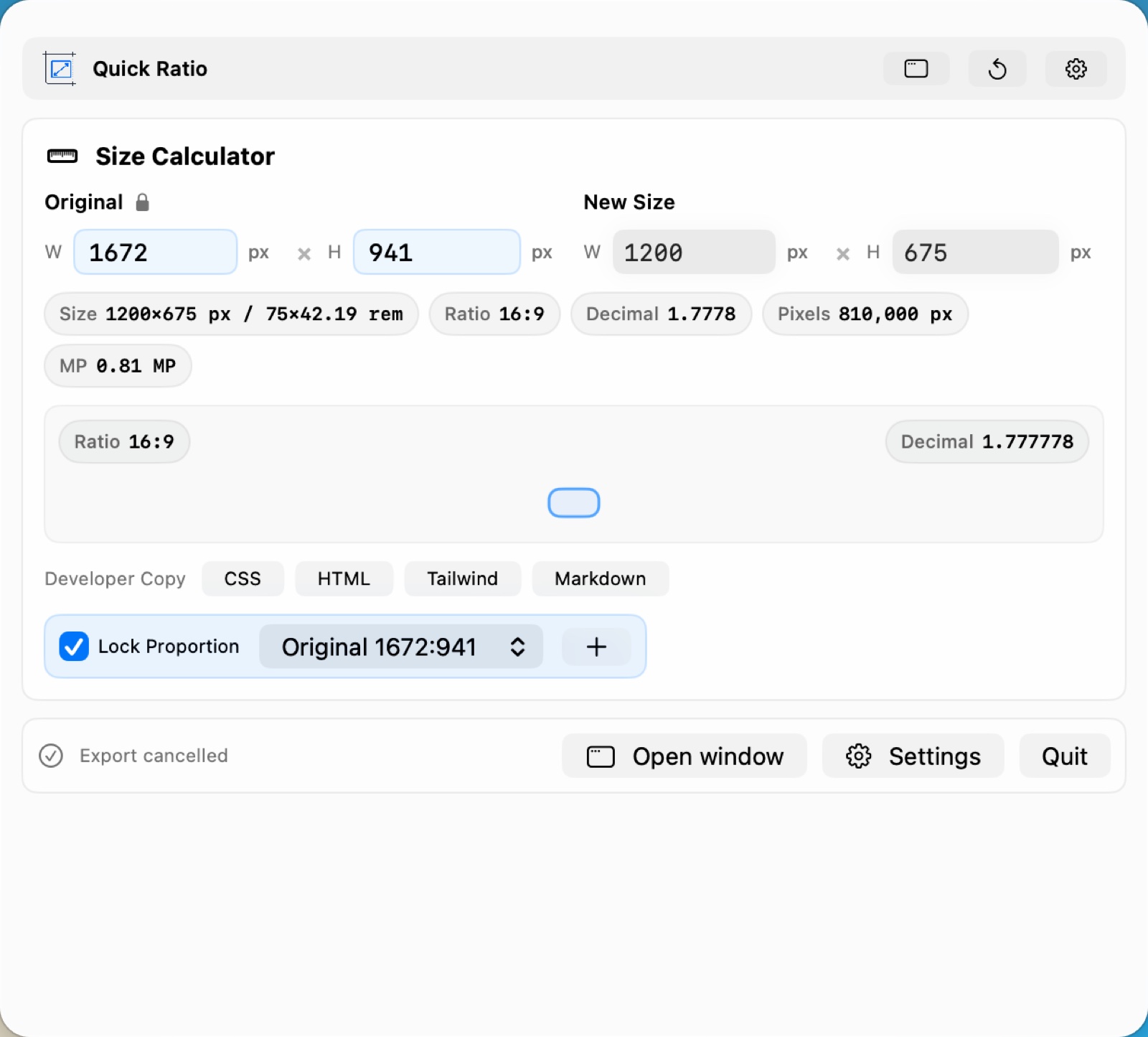Image resolution: width=1148 pixels, height=1037 pixels.
Task: Add a new ratio with the plus button
Action: [x=596, y=647]
